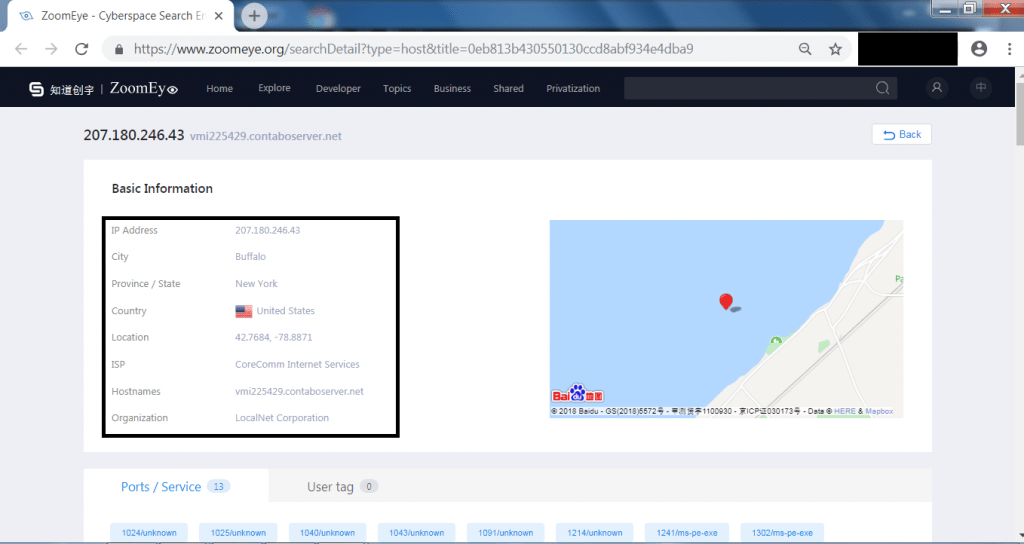The height and width of the screenshot is (544, 1024).
Task: Open the ZoomEye user account icon
Action: 937,88
